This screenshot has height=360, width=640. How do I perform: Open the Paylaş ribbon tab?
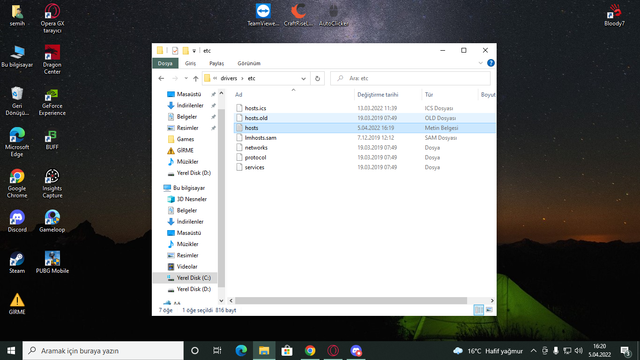(x=216, y=63)
